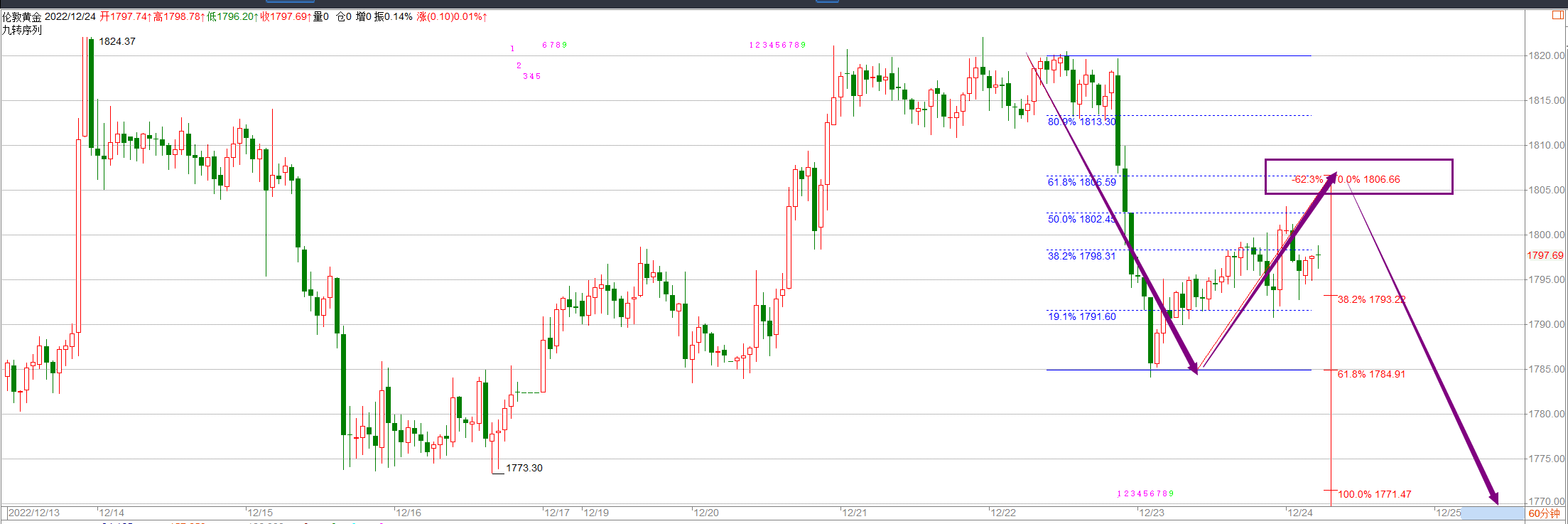Click the 收1797.69 close value in header
Screen dimensions: 1568x524
286,16
